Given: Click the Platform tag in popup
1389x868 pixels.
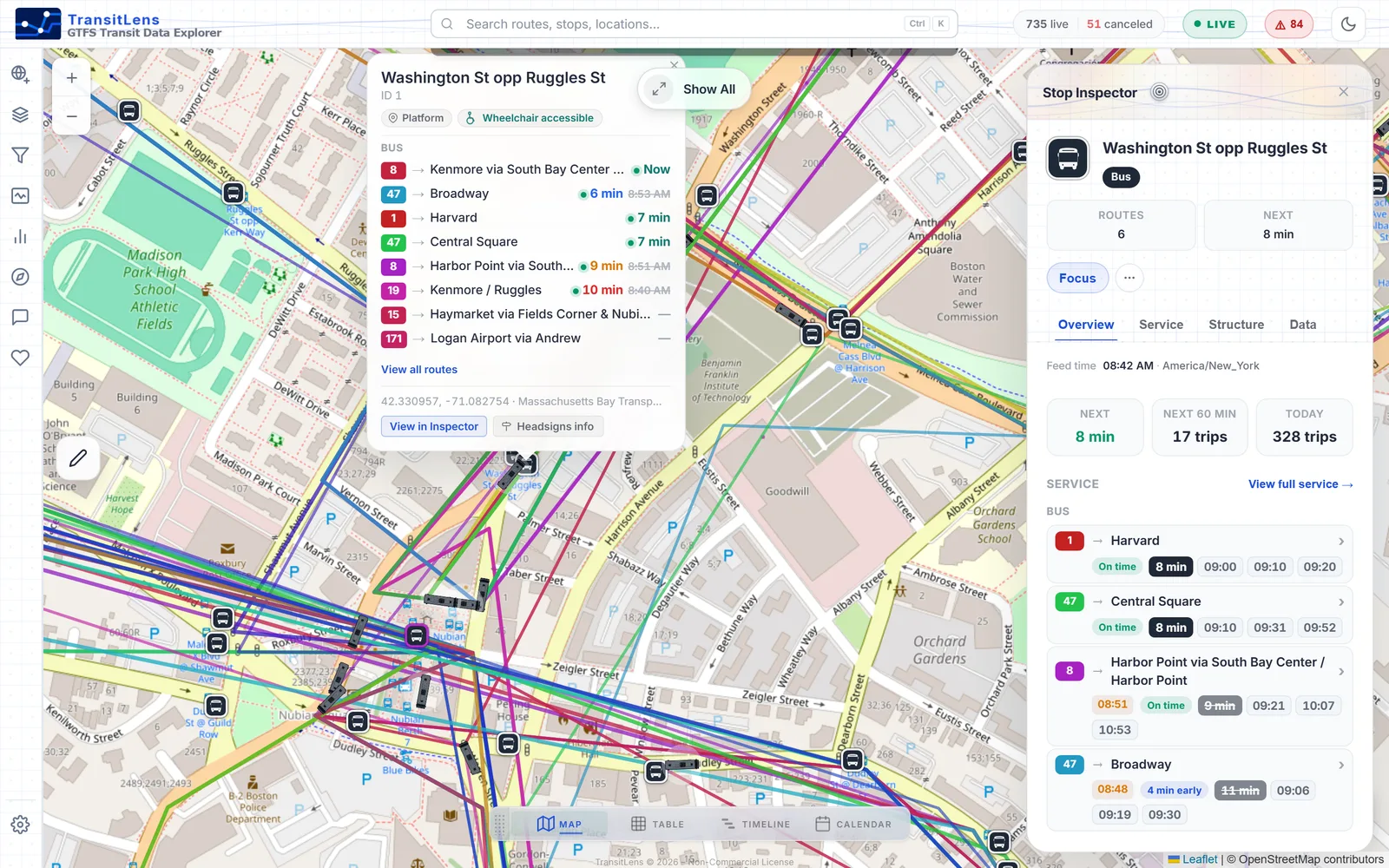Looking at the screenshot, I should [x=416, y=118].
